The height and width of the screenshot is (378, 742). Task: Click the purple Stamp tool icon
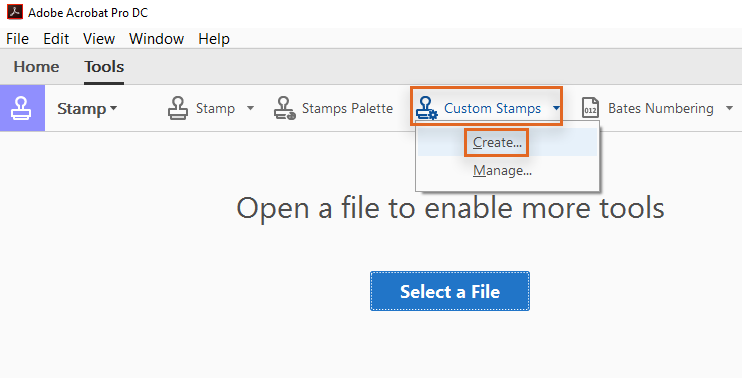click(22, 108)
